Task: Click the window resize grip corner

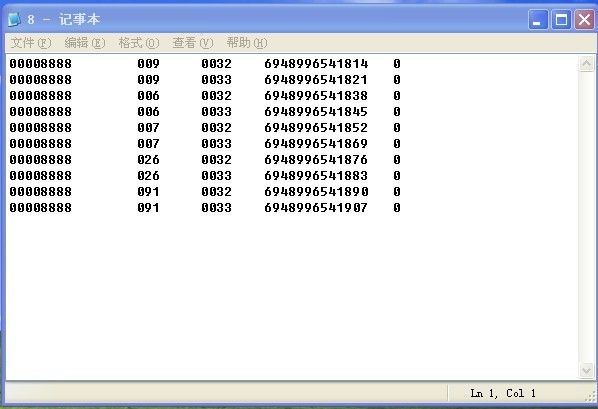Action: click(x=590, y=396)
